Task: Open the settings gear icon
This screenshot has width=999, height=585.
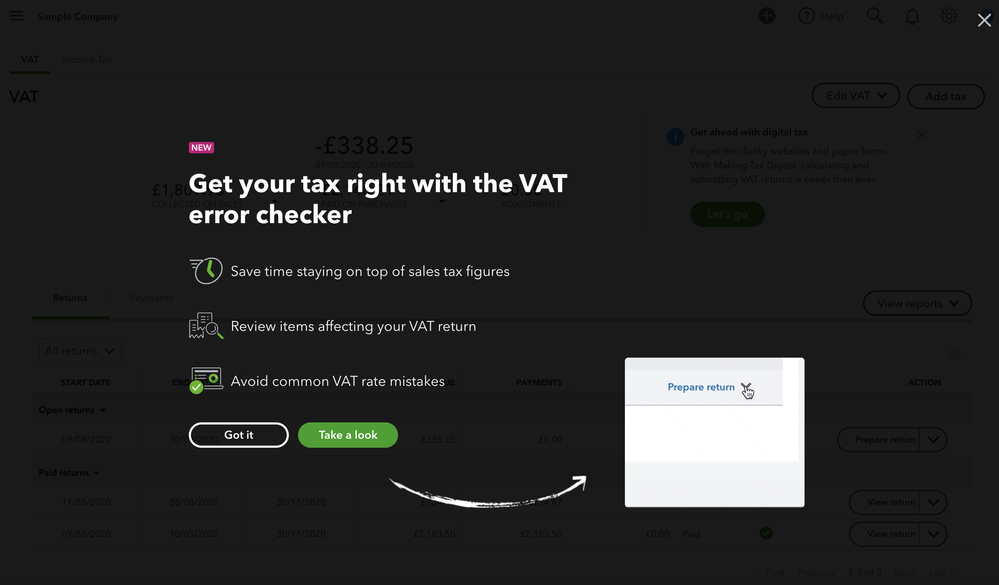Action: coord(949,16)
